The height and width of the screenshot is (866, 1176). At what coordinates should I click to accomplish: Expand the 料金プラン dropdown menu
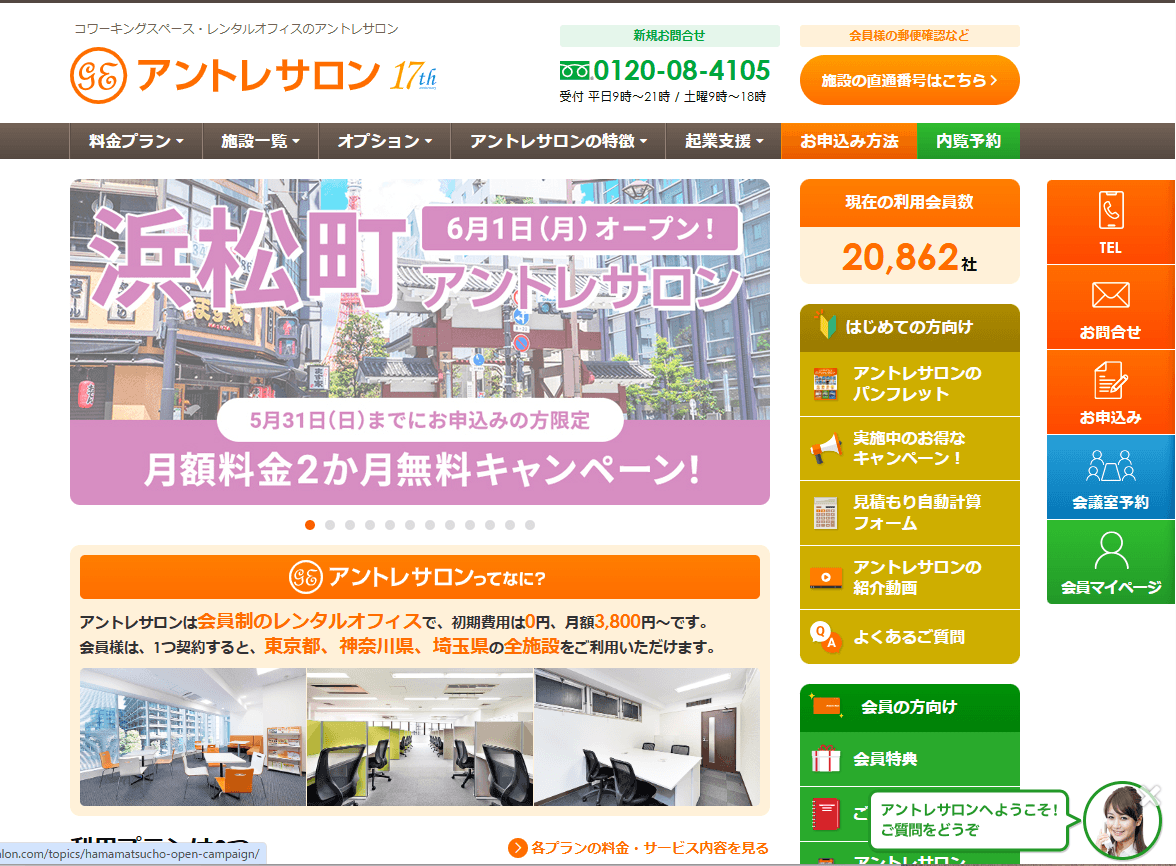pyautogui.click(x=136, y=141)
